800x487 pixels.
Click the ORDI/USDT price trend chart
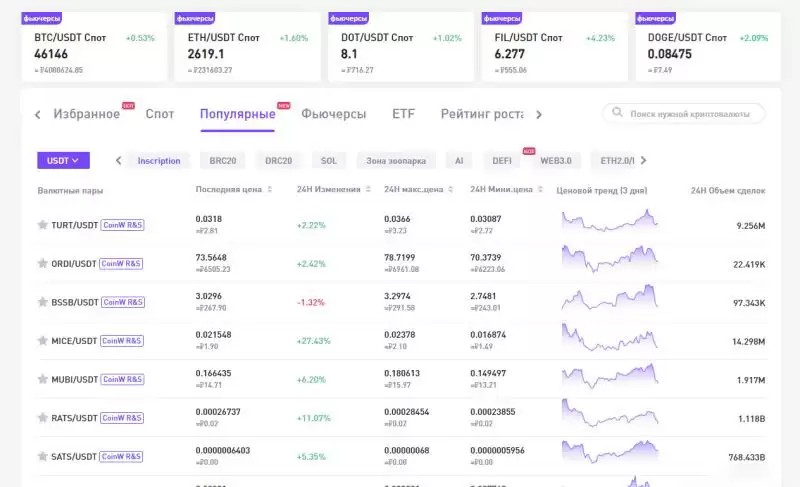(608, 263)
